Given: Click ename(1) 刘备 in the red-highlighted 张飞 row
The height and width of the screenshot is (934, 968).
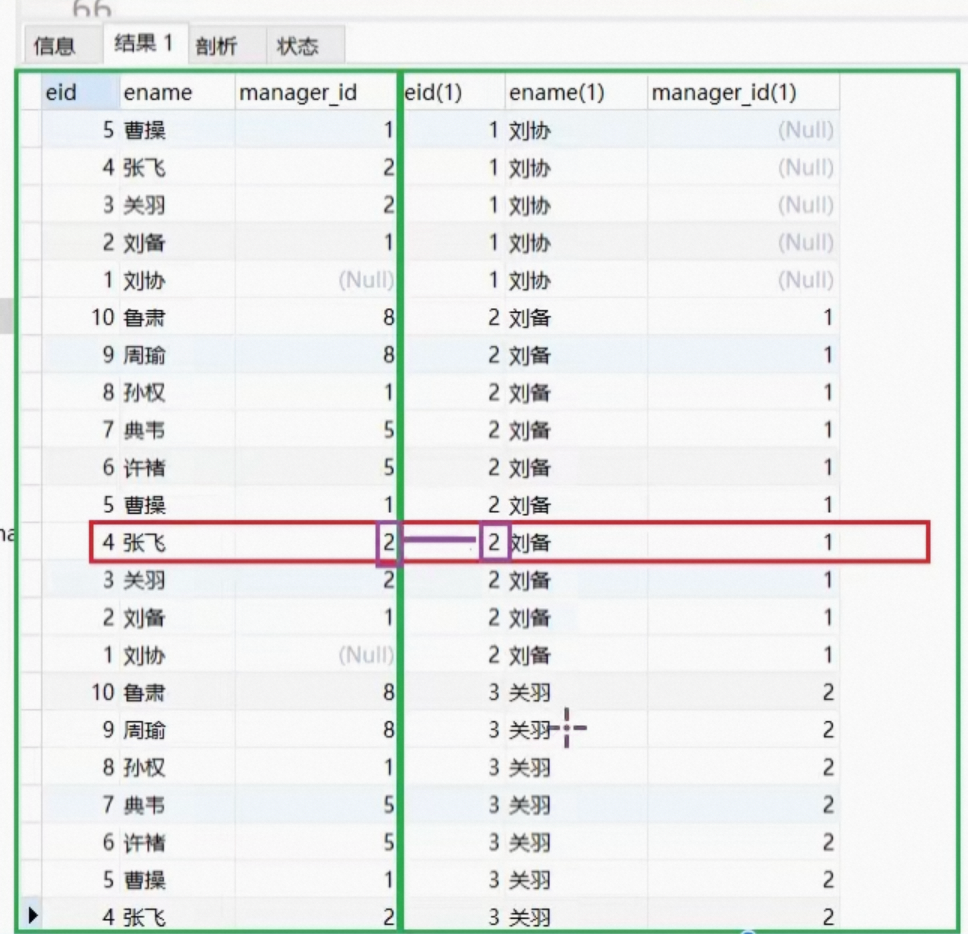Looking at the screenshot, I should pos(530,543).
